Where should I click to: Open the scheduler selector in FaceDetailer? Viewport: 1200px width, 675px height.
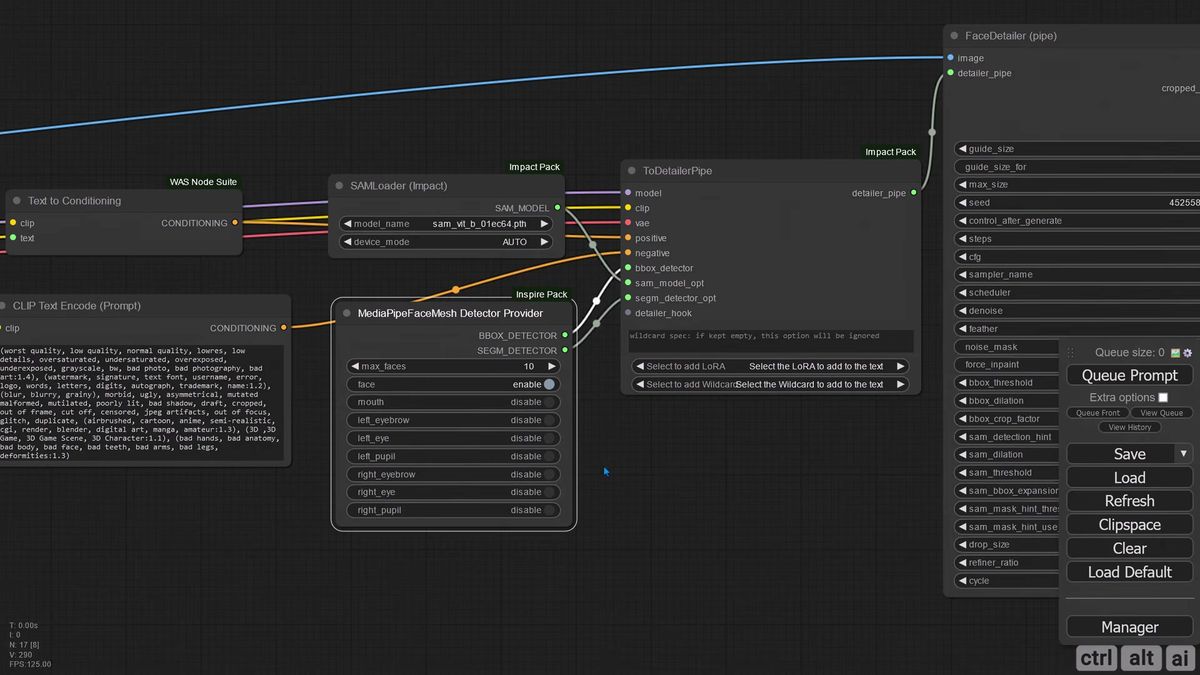tap(1078, 292)
